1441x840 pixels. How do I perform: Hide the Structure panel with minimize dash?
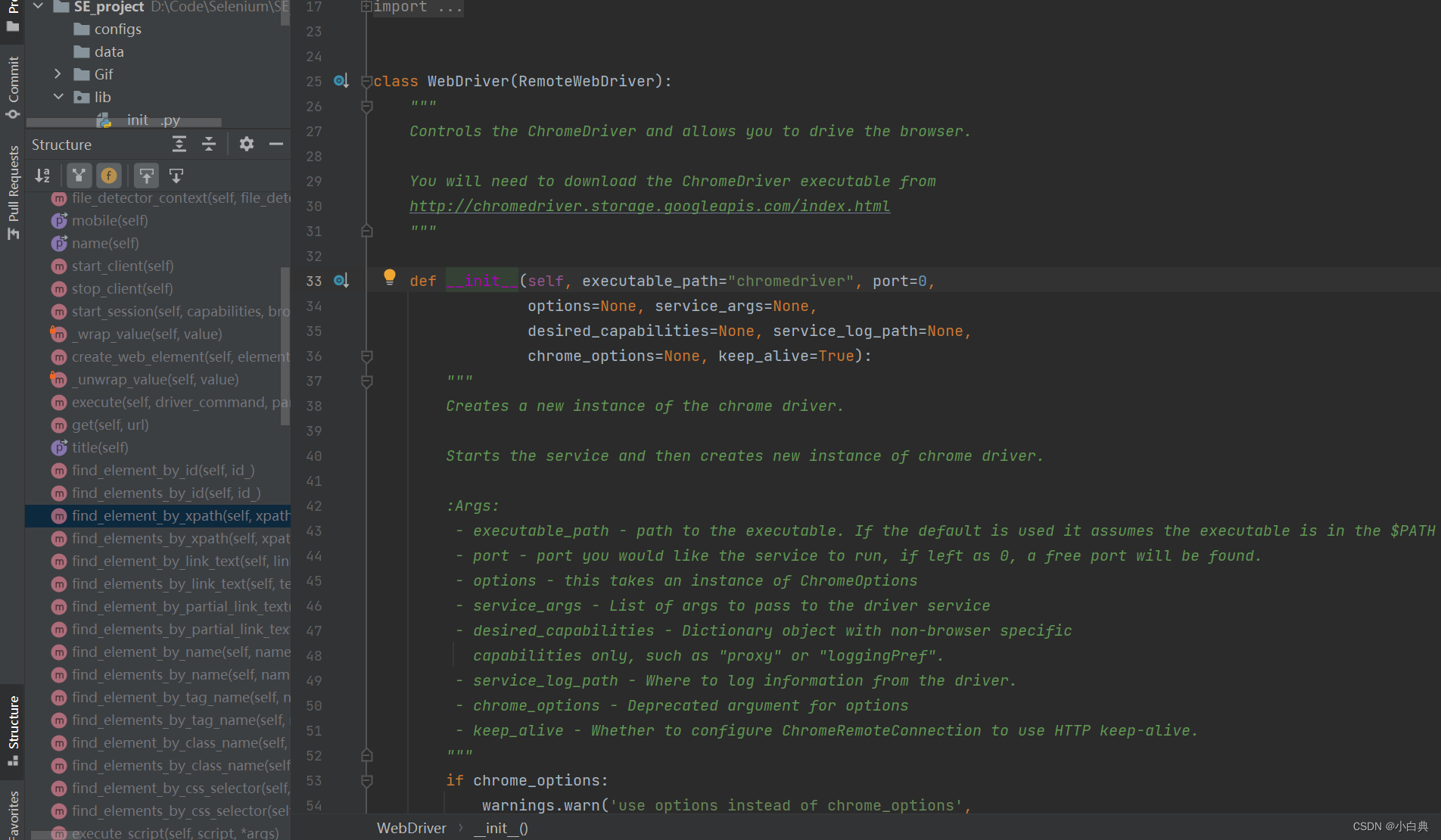point(276,144)
